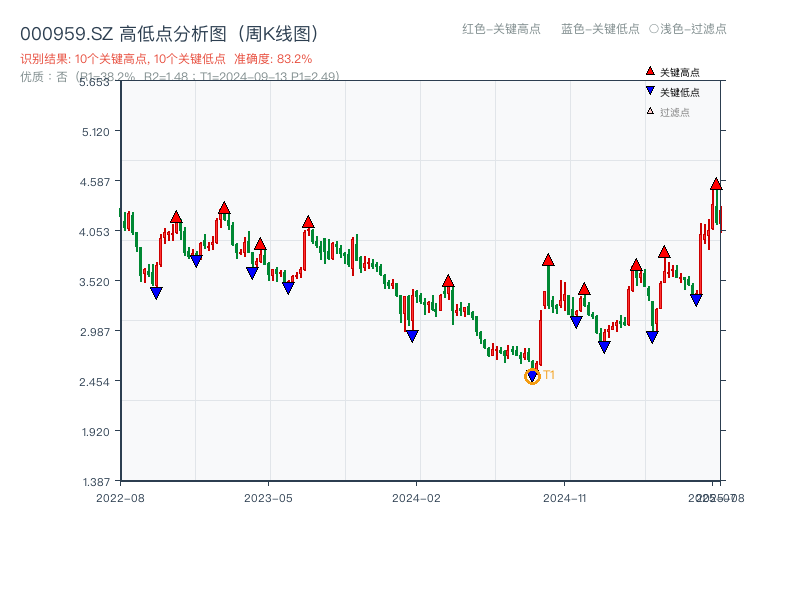Click the 关键低点 text in the legend box
Screen dimensions: 800x600
(x=680, y=92)
